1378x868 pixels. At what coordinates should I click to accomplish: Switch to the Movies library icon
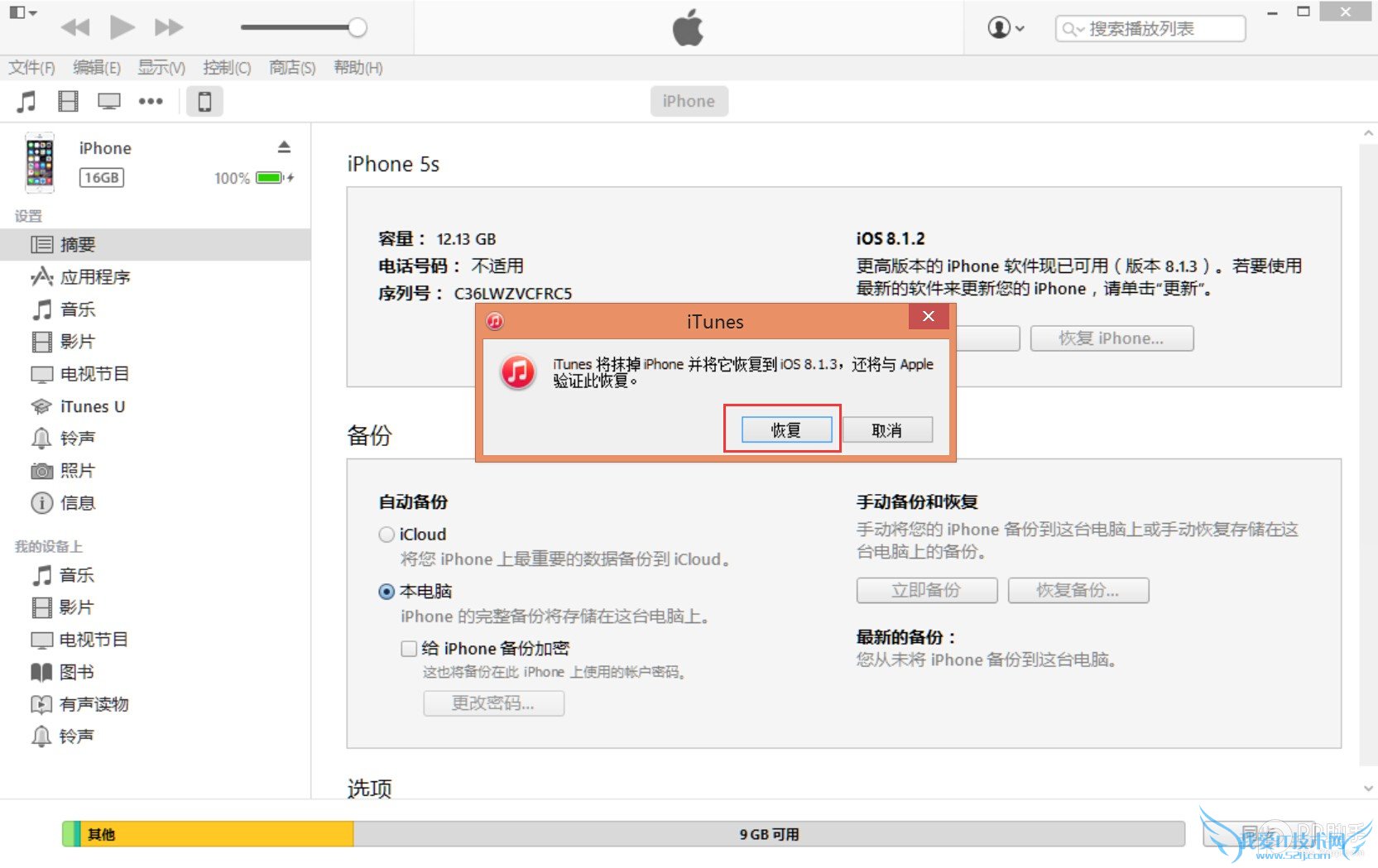pos(68,102)
